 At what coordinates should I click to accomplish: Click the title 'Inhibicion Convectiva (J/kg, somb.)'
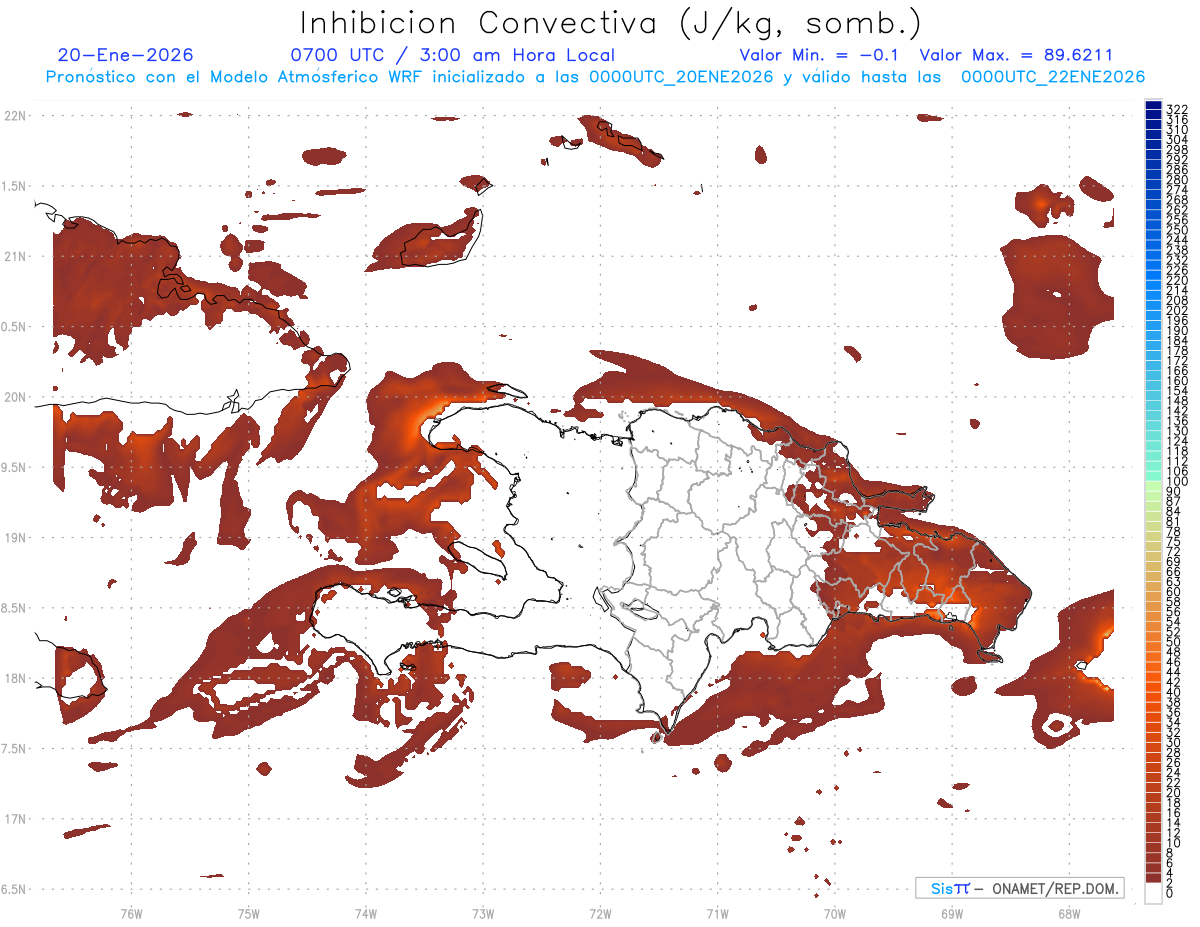click(x=611, y=24)
